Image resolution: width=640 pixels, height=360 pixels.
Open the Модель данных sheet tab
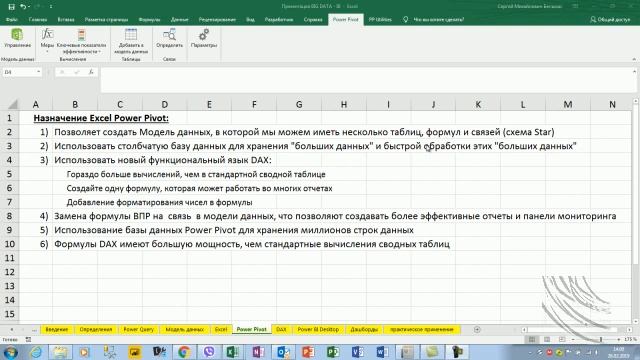184,329
